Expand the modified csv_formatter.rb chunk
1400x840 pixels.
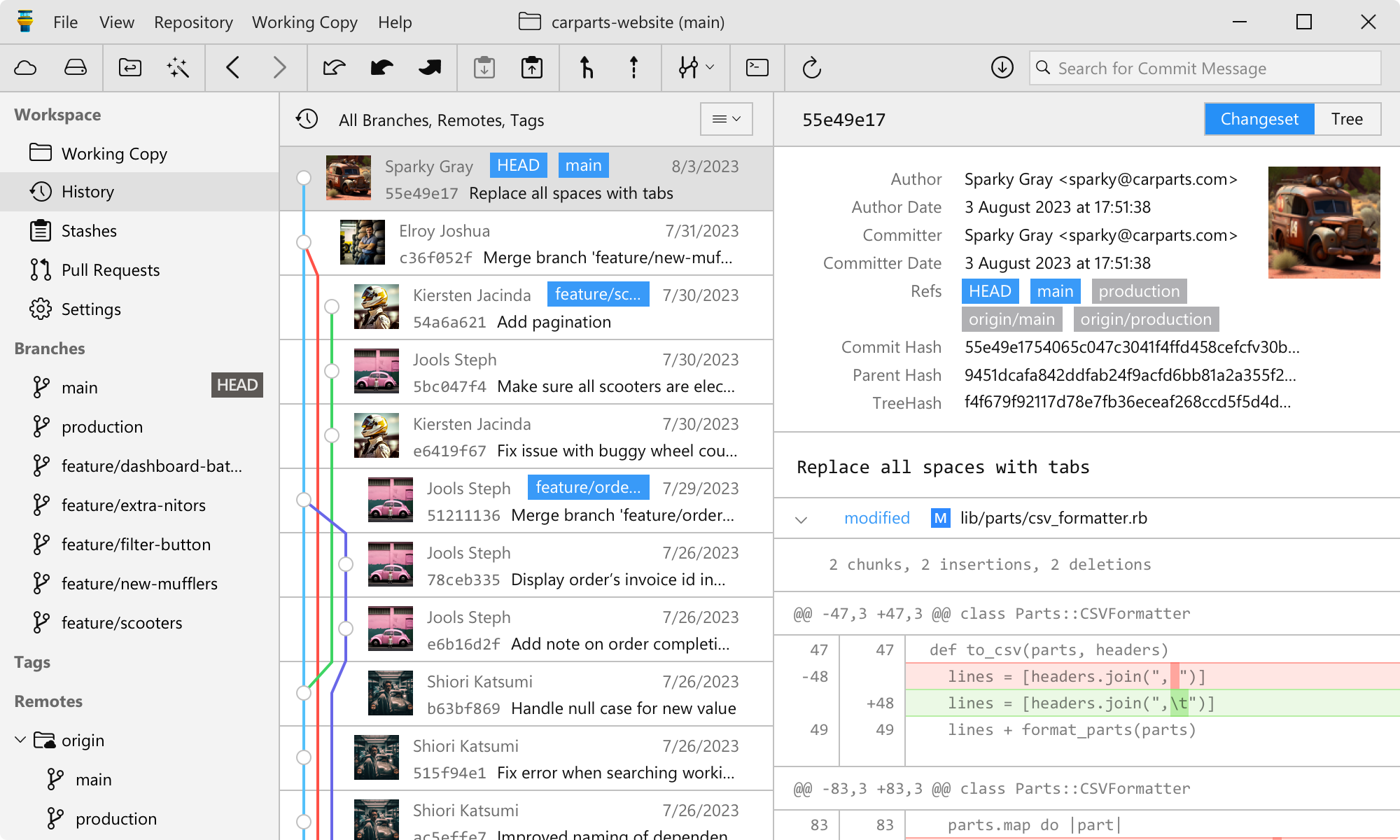(800, 518)
